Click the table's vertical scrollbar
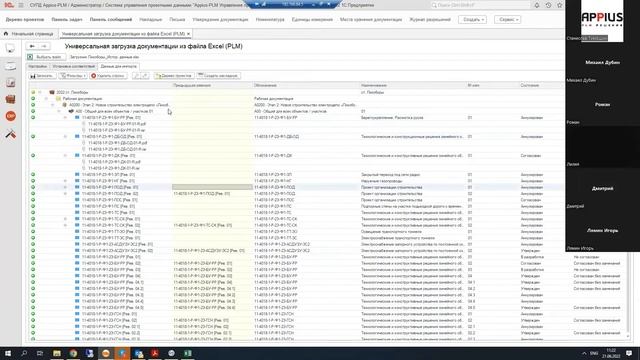Screen dimensions: 640x360 click(x=628, y=294)
